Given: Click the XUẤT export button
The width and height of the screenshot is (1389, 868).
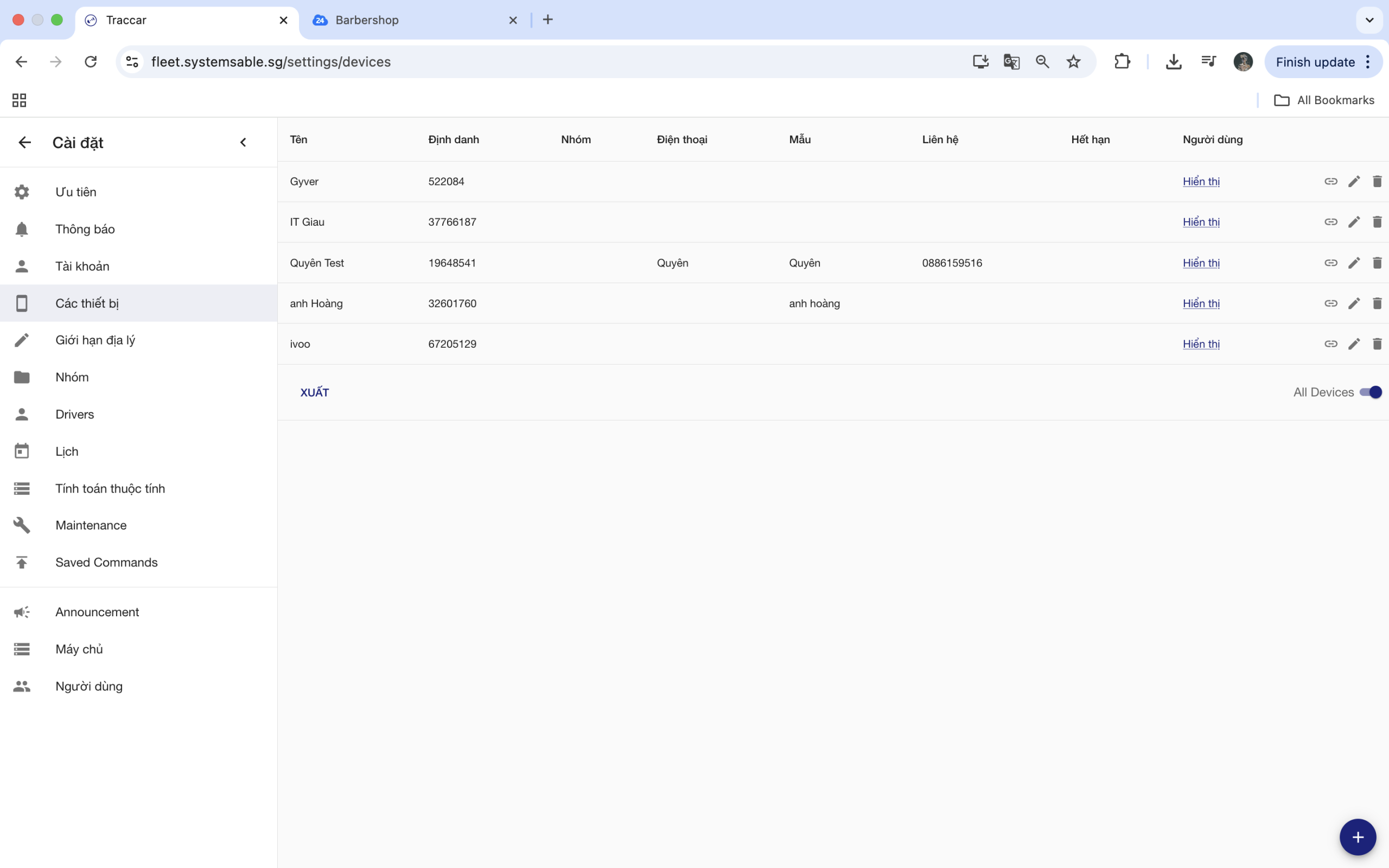Looking at the screenshot, I should pyautogui.click(x=315, y=392).
